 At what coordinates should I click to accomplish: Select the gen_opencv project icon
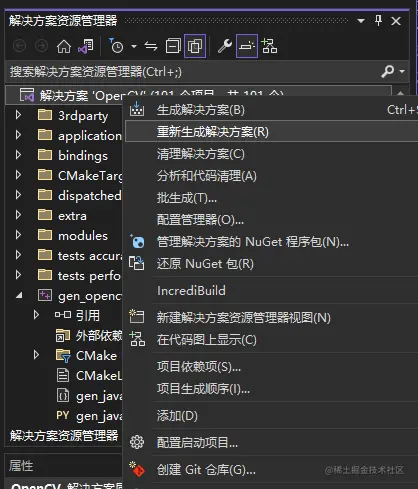[x=45, y=295]
